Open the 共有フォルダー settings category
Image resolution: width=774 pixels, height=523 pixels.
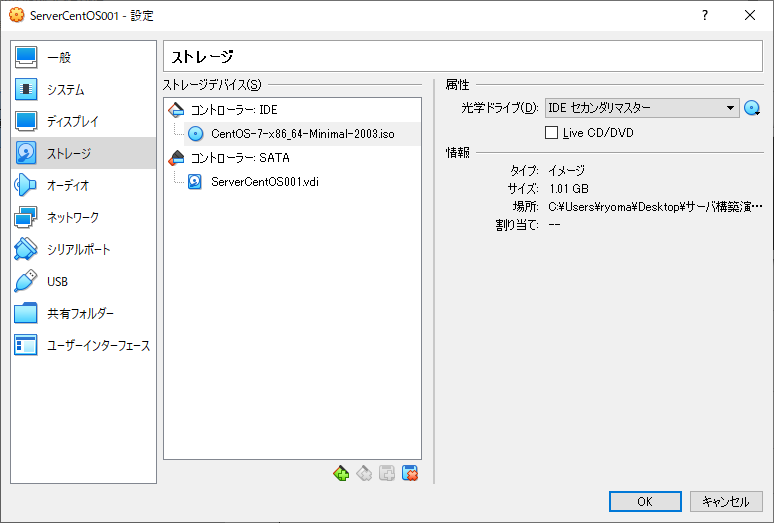(83, 314)
